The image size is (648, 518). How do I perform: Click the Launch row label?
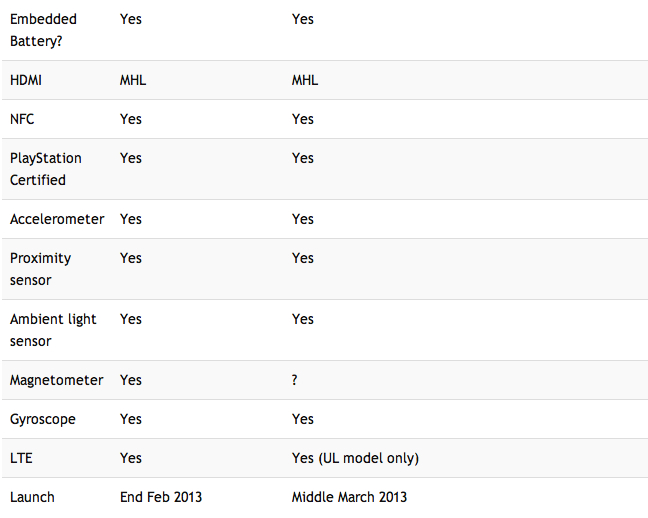tap(32, 497)
